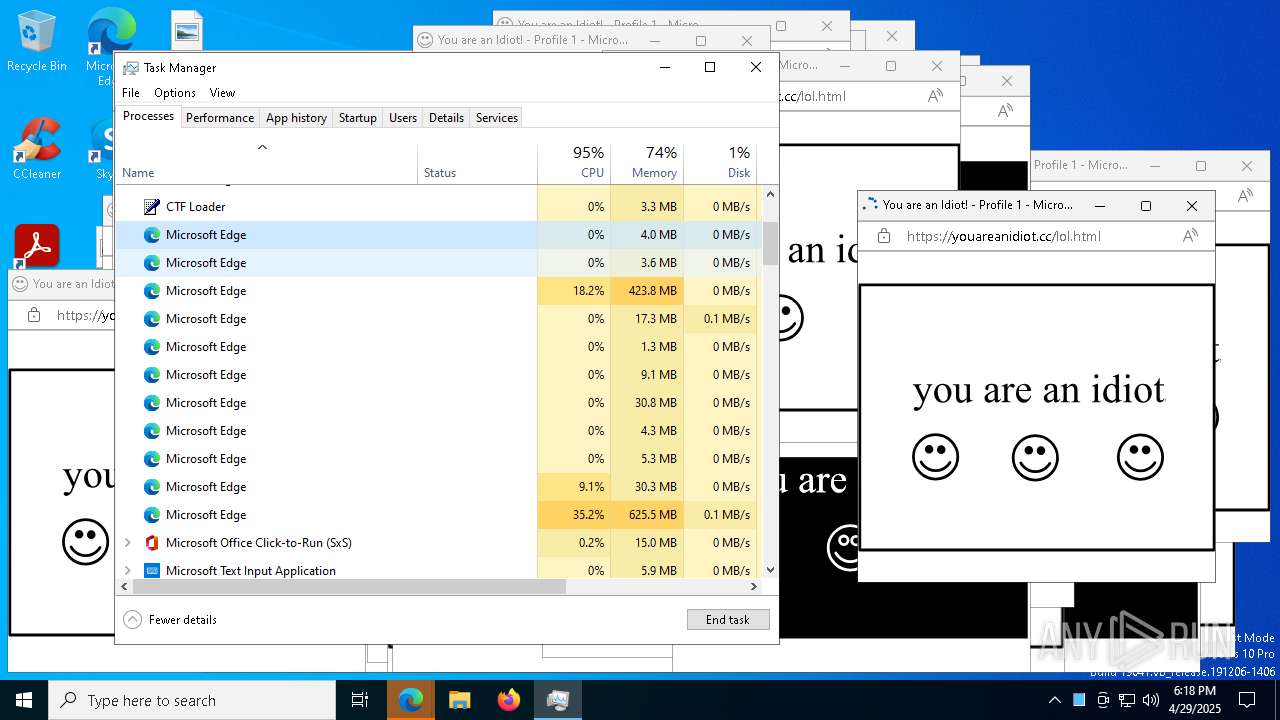Select the Microsoft Edge row using 30.3 MB
Viewport: 1280px width, 720px height.
point(439,487)
